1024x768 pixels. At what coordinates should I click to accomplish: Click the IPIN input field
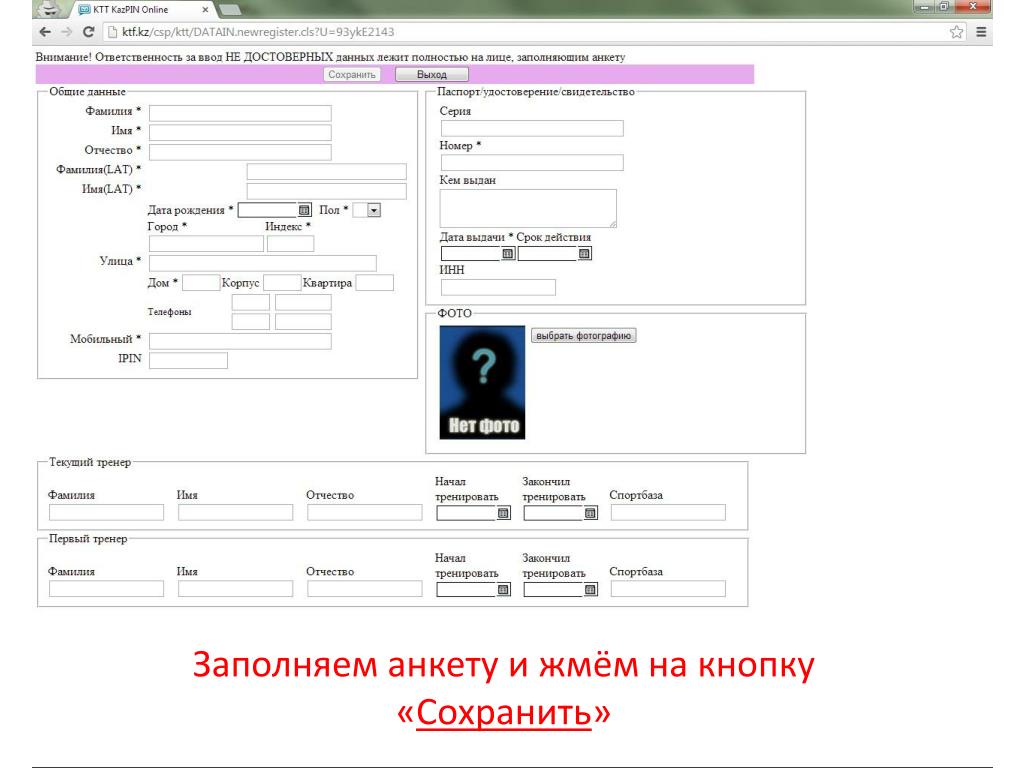pyautogui.click(x=189, y=360)
